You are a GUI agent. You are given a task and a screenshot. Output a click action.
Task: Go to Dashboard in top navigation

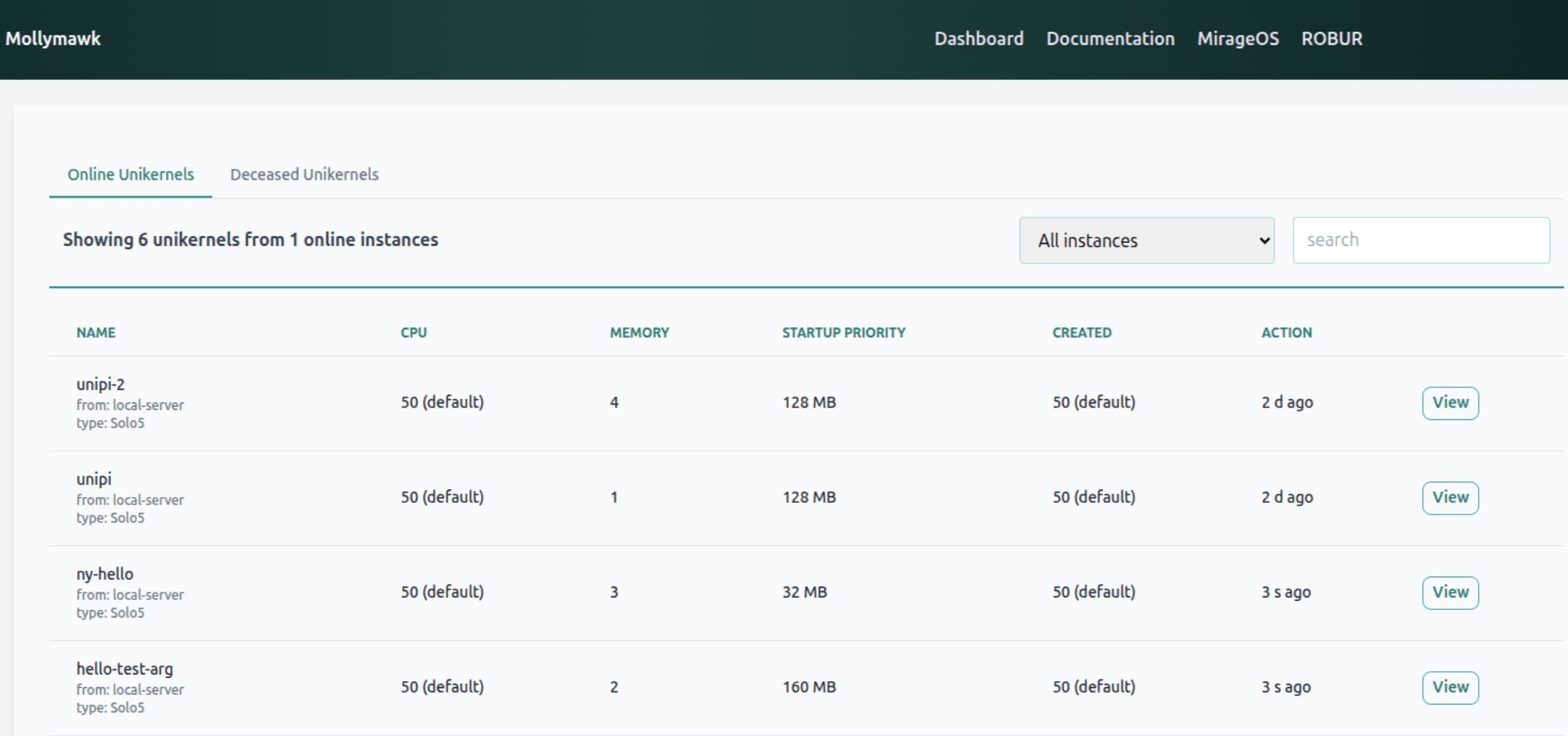coord(979,38)
